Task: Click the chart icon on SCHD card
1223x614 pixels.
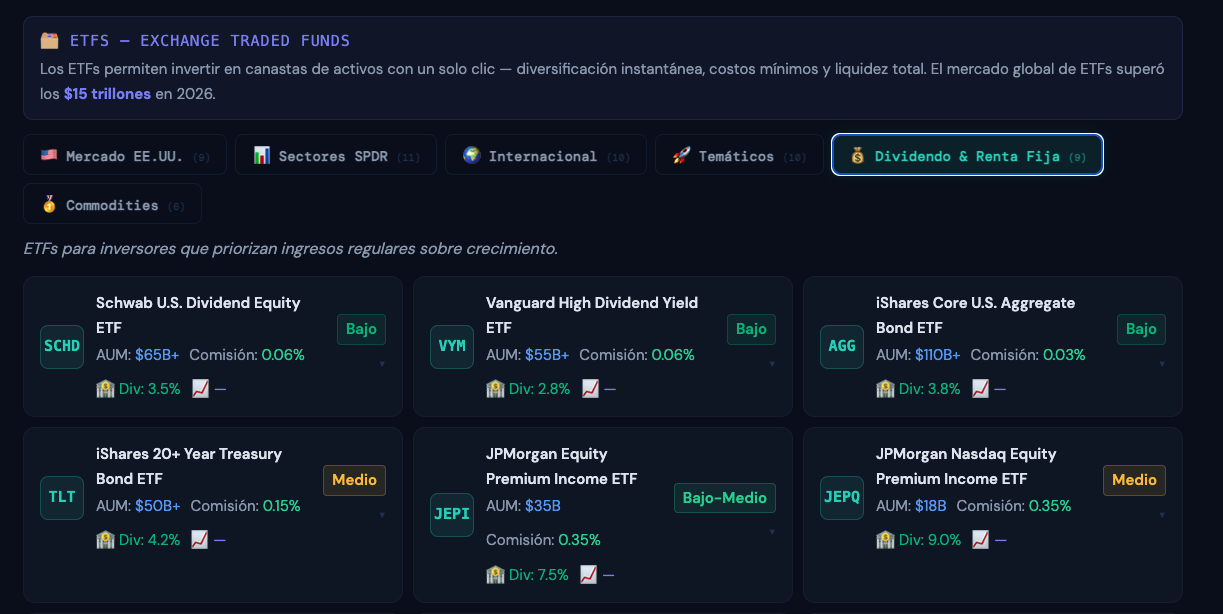Action: 200,389
